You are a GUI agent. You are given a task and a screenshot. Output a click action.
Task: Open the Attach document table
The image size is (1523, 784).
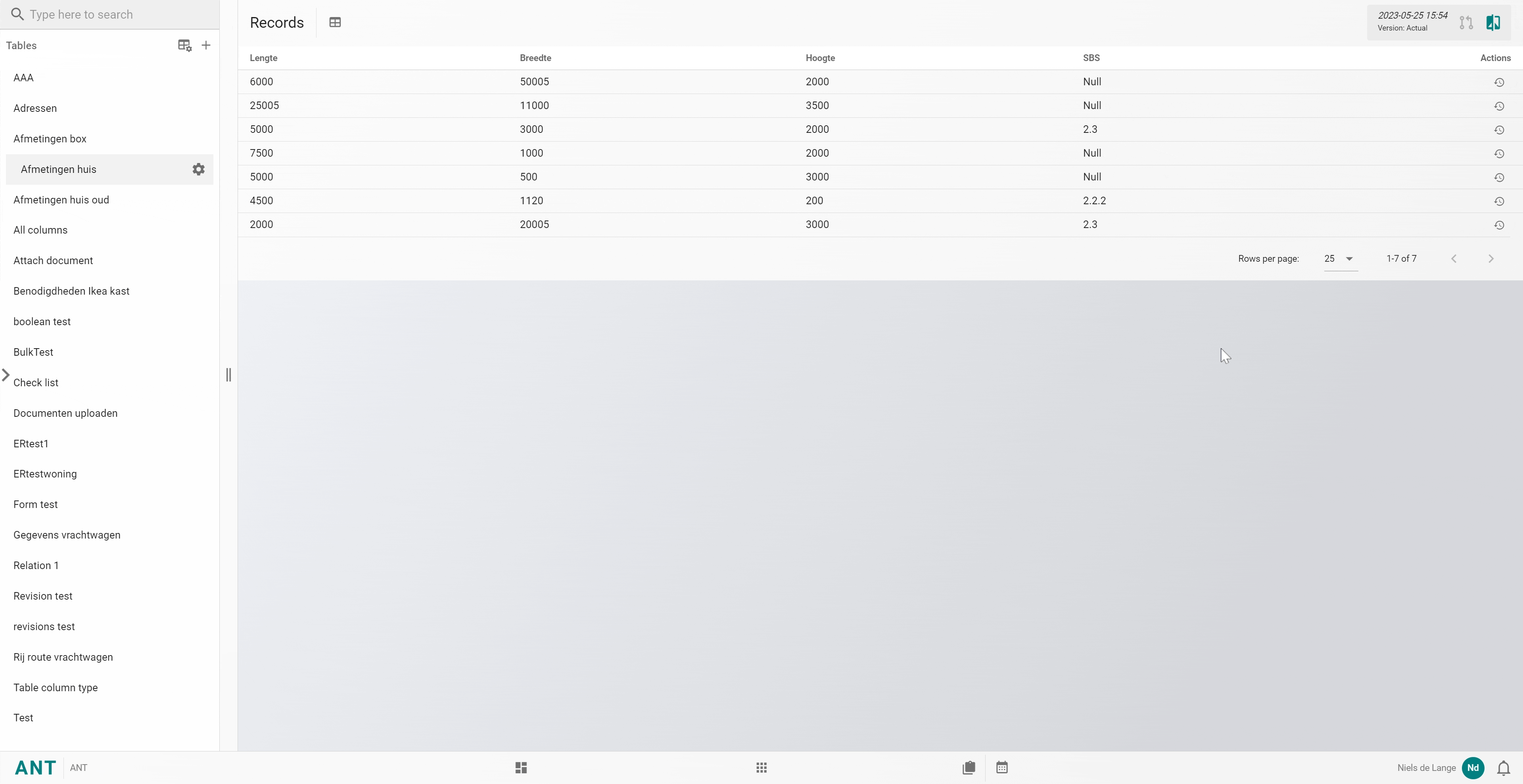click(109, 261)
